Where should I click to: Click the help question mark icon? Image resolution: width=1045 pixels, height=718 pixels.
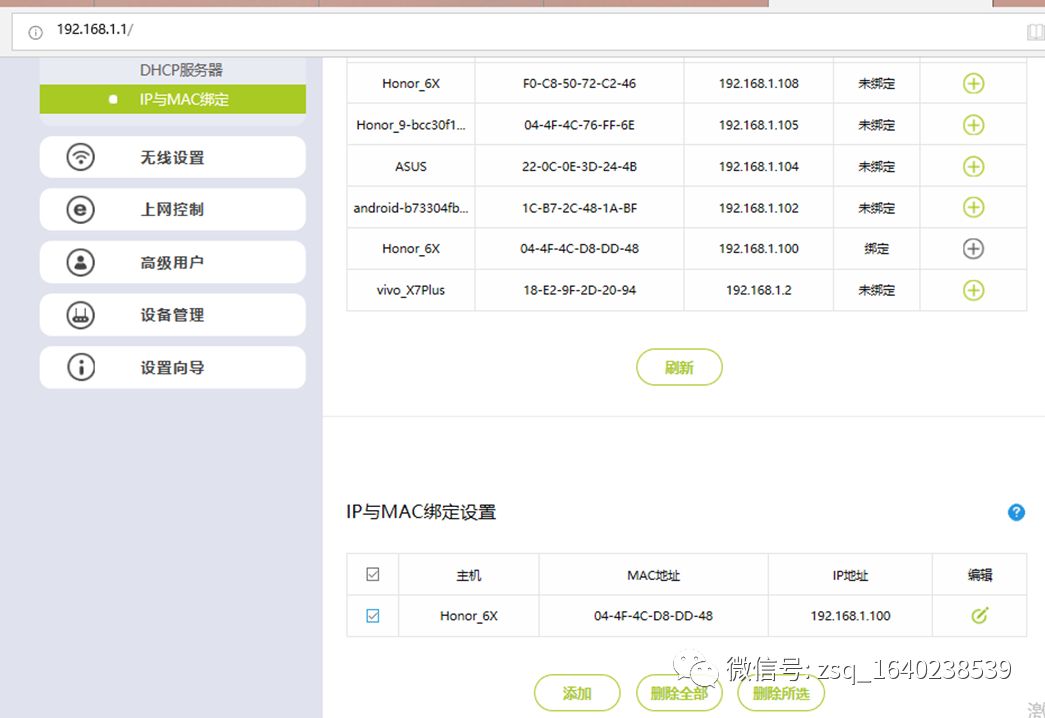pyautogui.click(x=1016, y=512)
